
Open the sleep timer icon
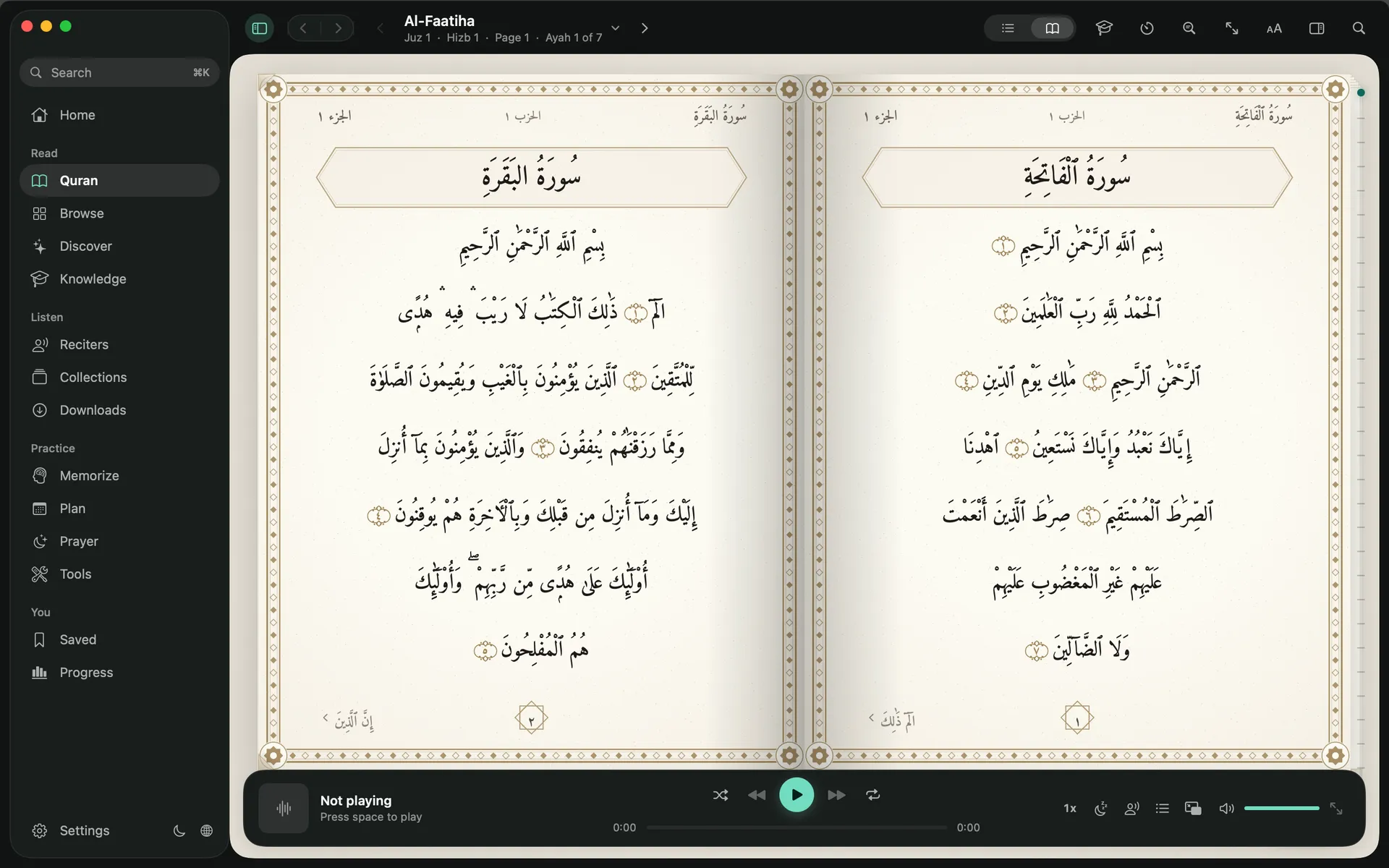1101,809
